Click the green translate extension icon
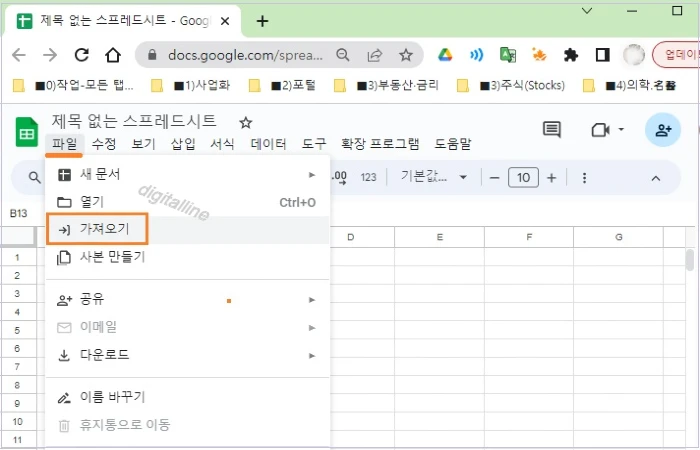The image size is (700, 450). [508, 55]
